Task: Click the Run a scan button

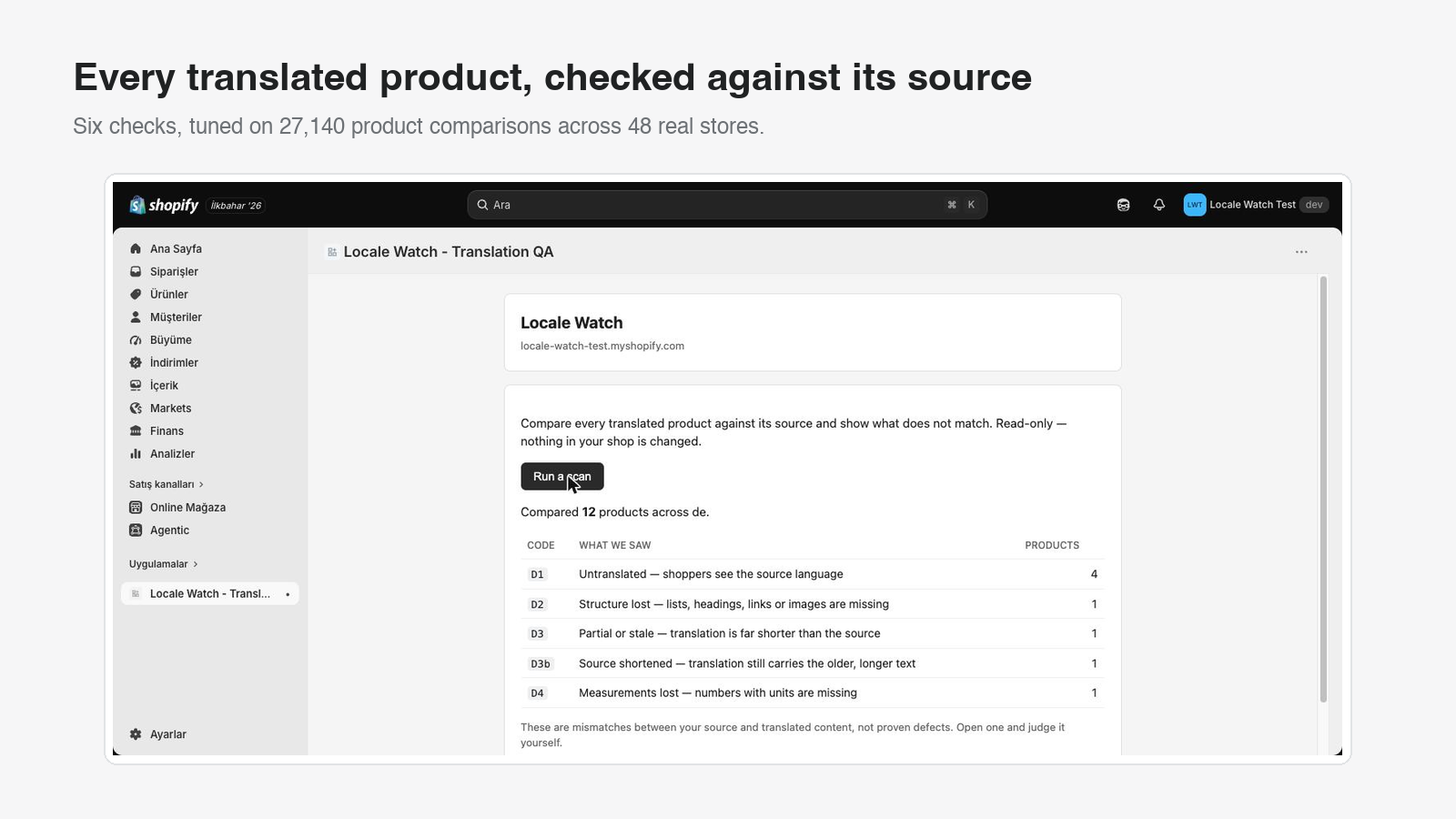Action: click(x=562, y=476)
